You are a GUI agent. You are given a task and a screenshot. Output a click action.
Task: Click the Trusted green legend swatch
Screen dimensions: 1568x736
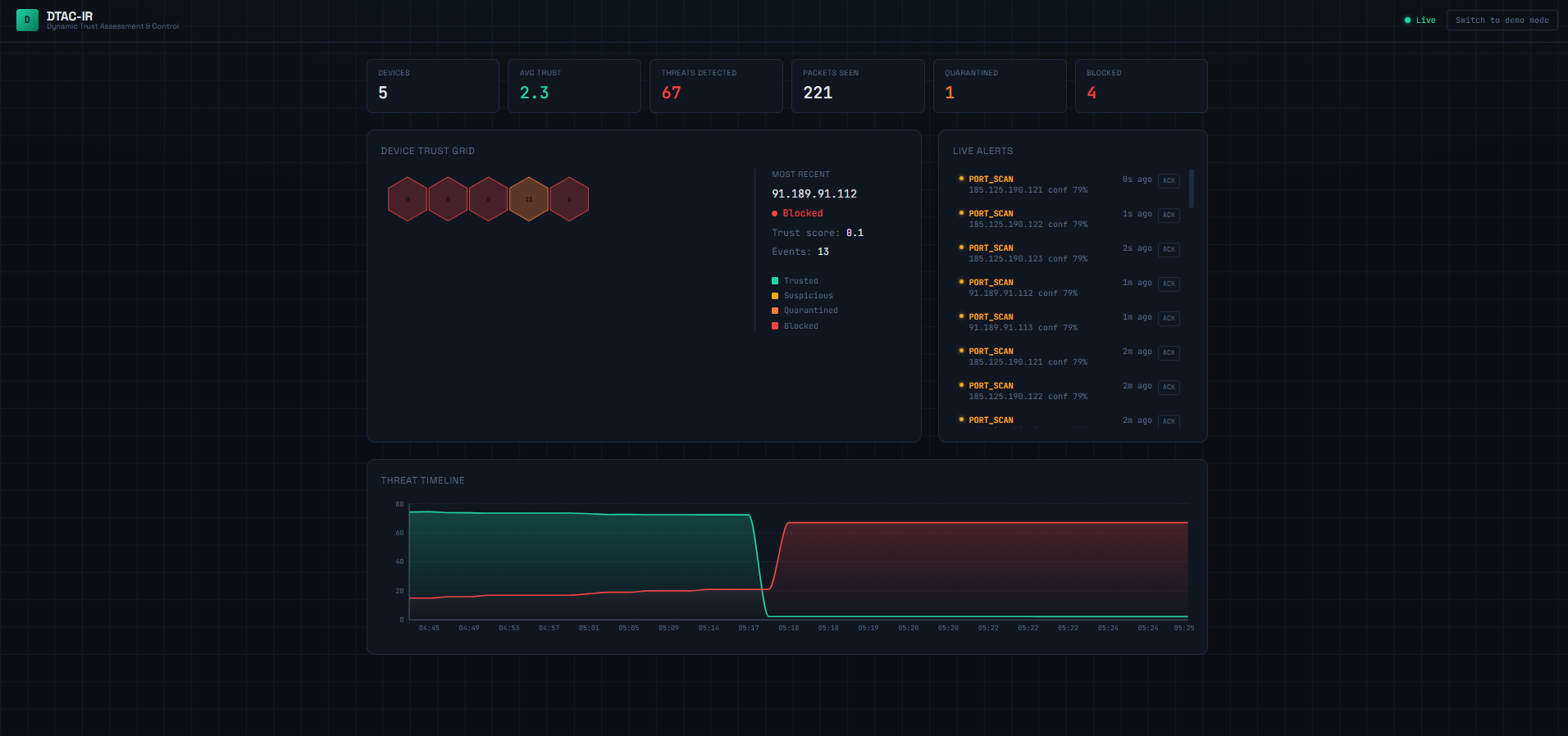(775, 281)
